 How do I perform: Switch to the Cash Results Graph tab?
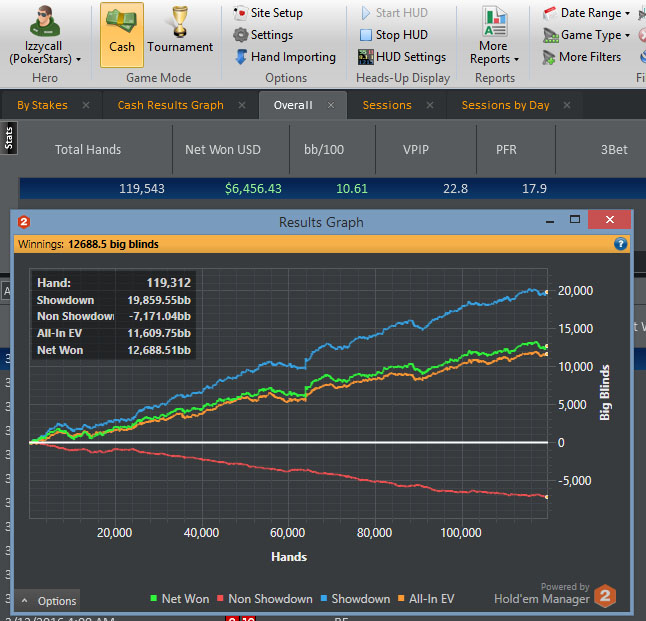(171, 105)
